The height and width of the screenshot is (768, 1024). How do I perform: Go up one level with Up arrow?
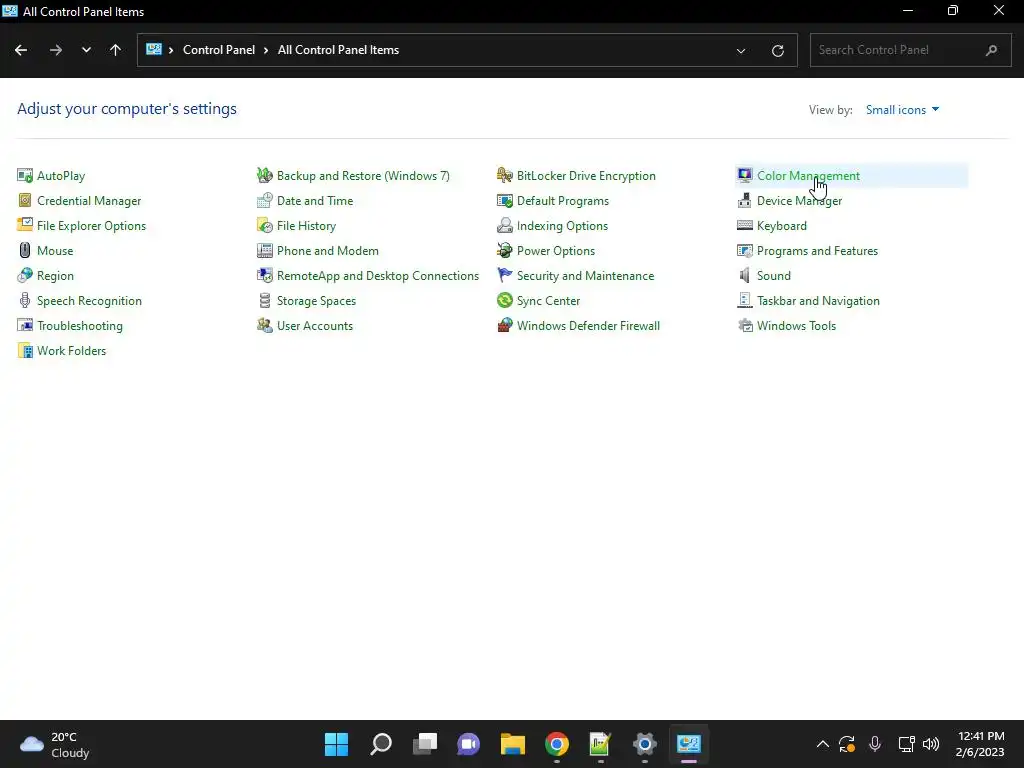[115, 50]
